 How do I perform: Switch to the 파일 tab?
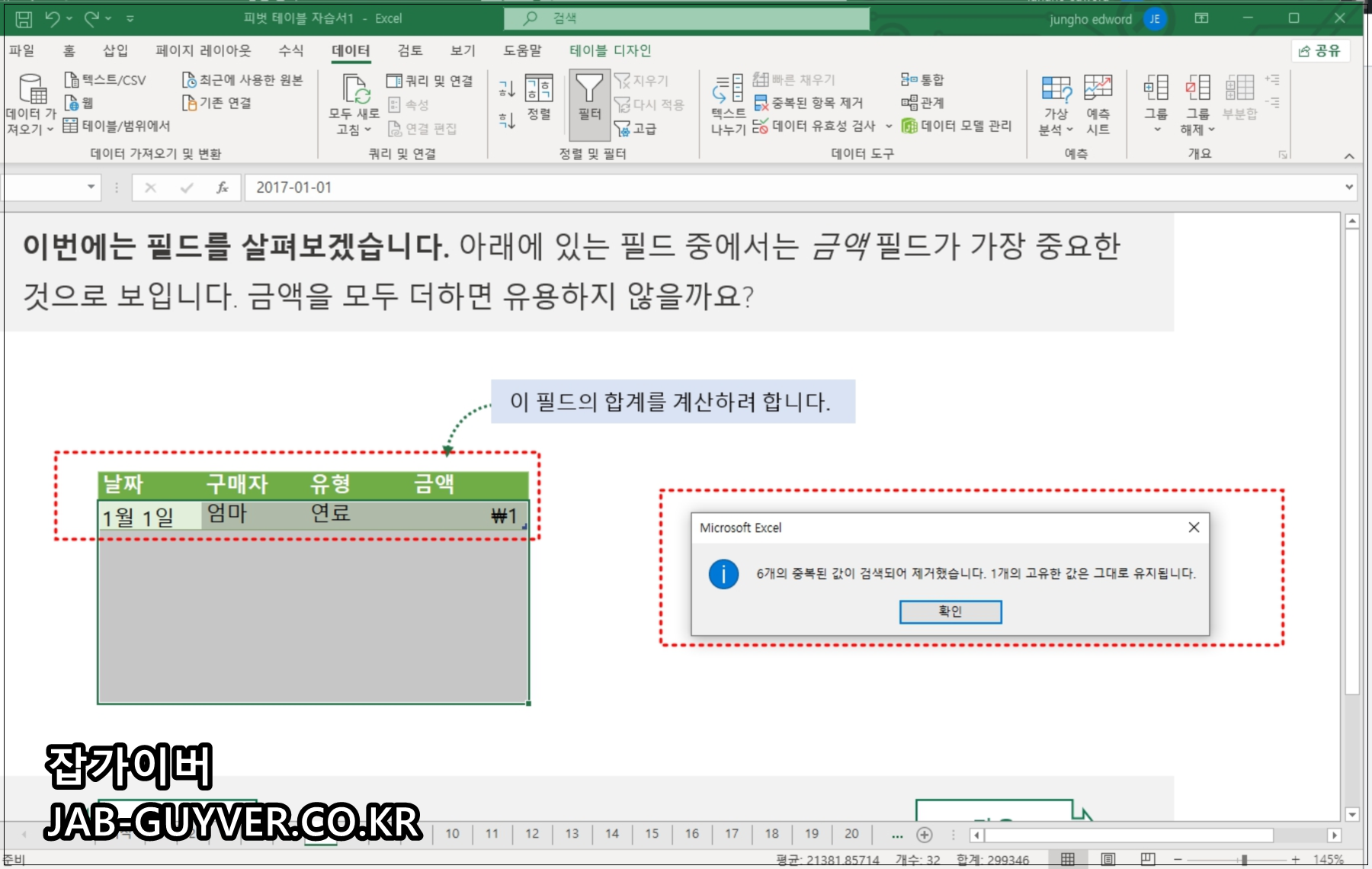(x=22, y=50)
